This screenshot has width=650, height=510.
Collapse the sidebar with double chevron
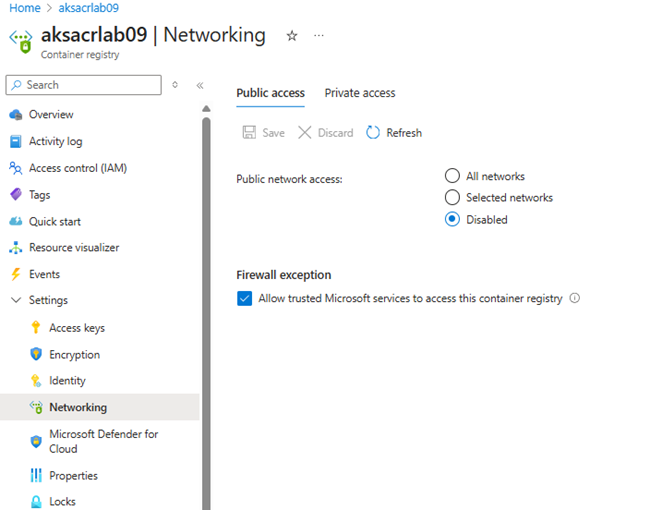200,85
